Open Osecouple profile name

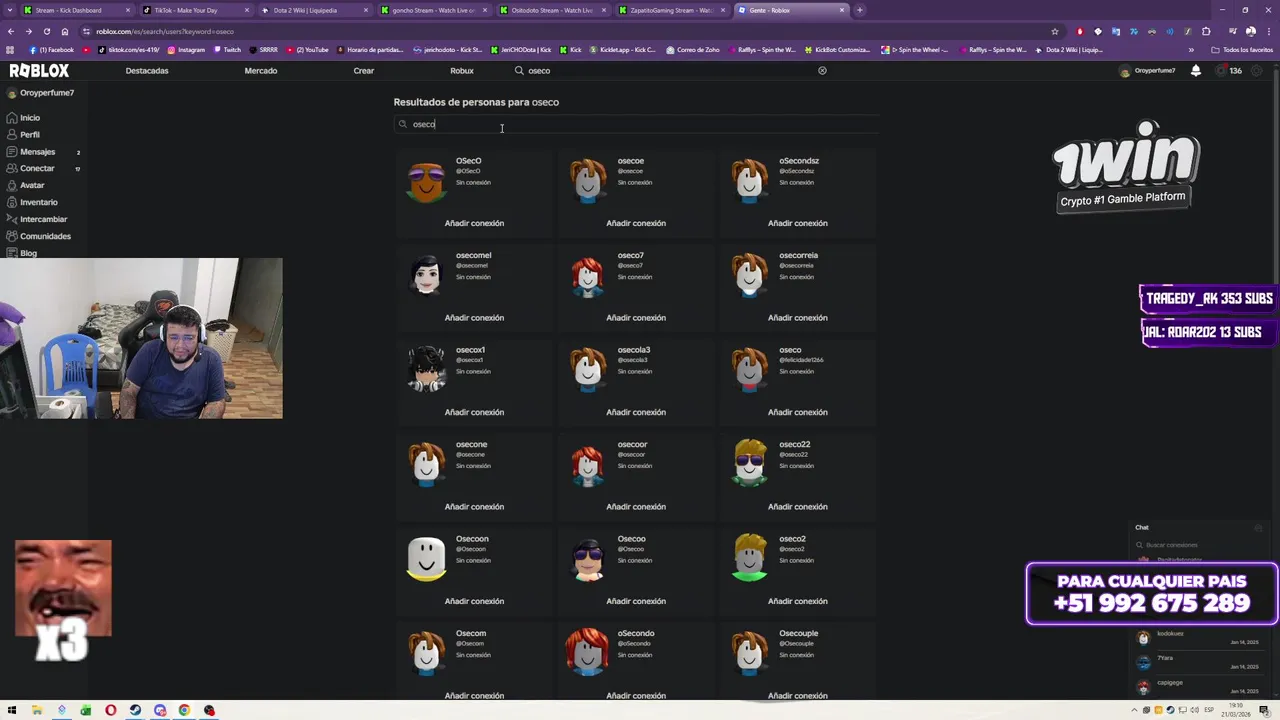pos(798,633)
